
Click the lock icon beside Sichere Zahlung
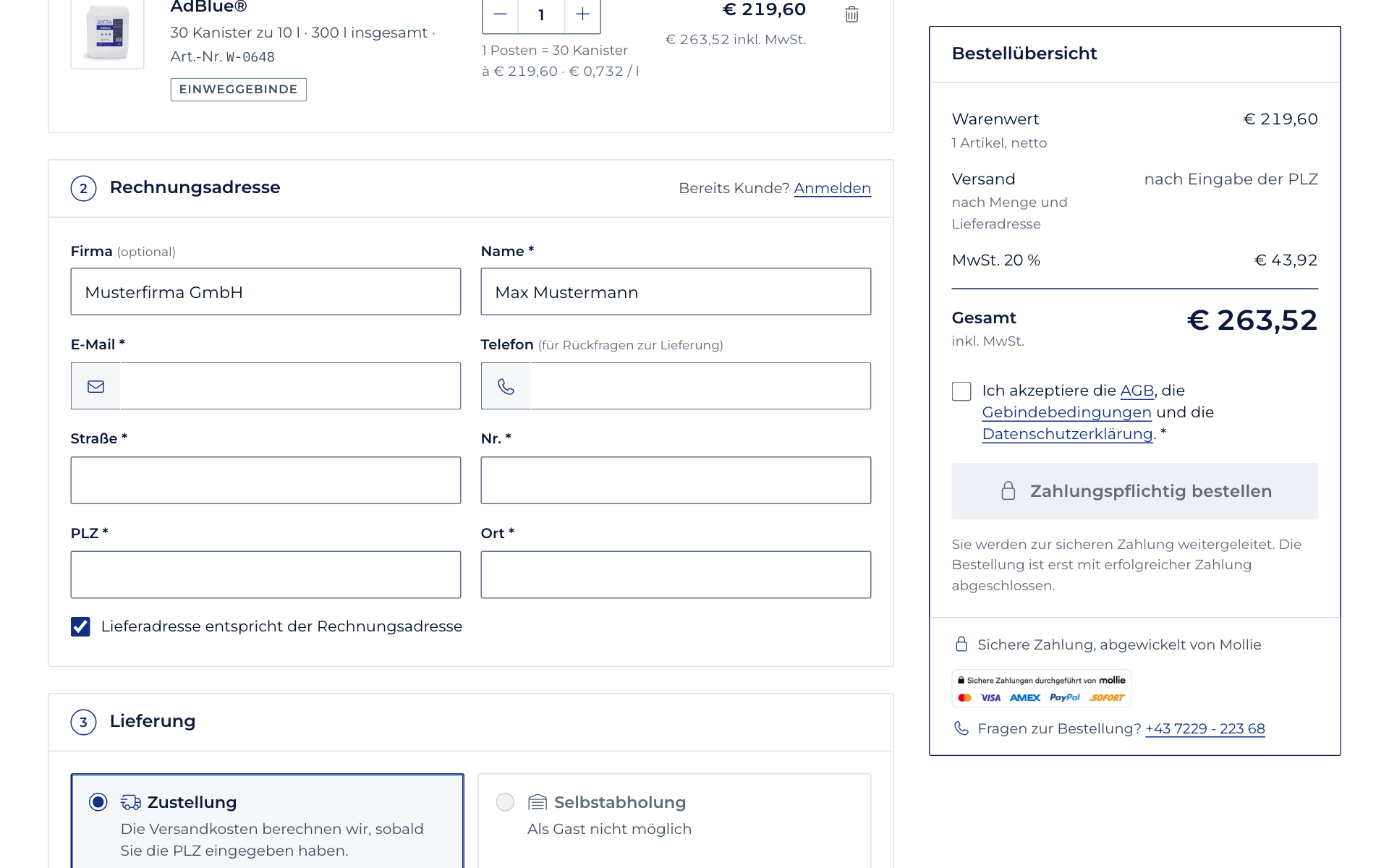(x=961, y=644)
